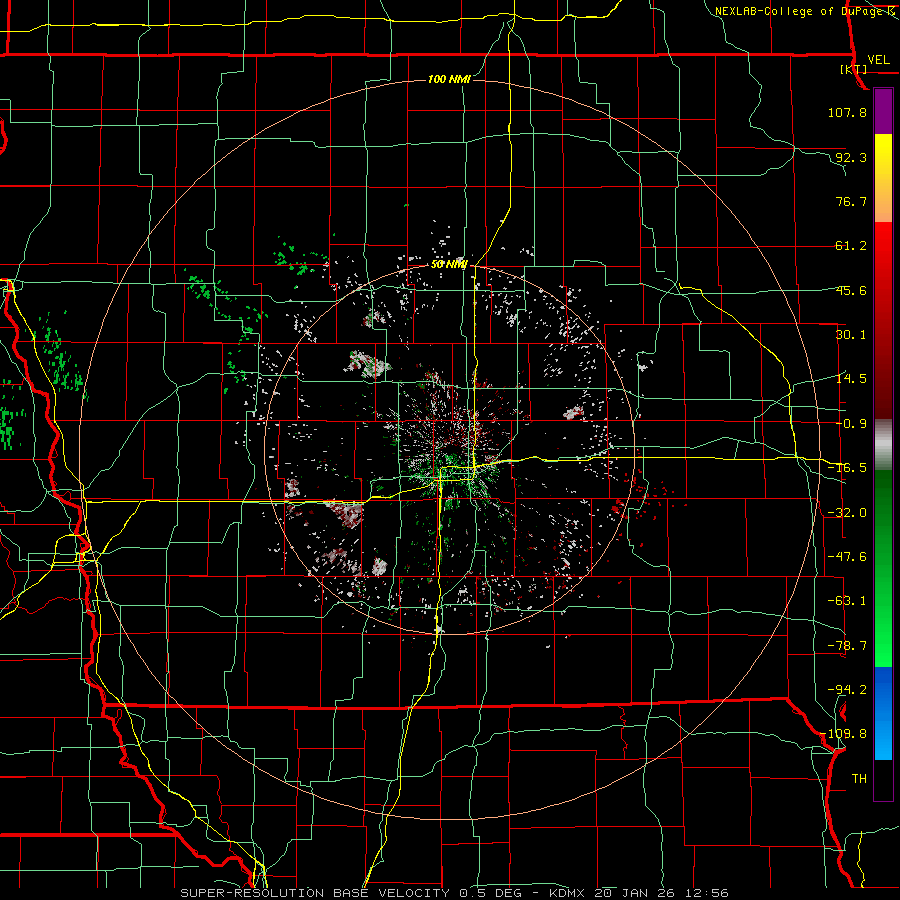Click the purple segment of velocity color bar
Screen dimensions: 900x900
883,112
